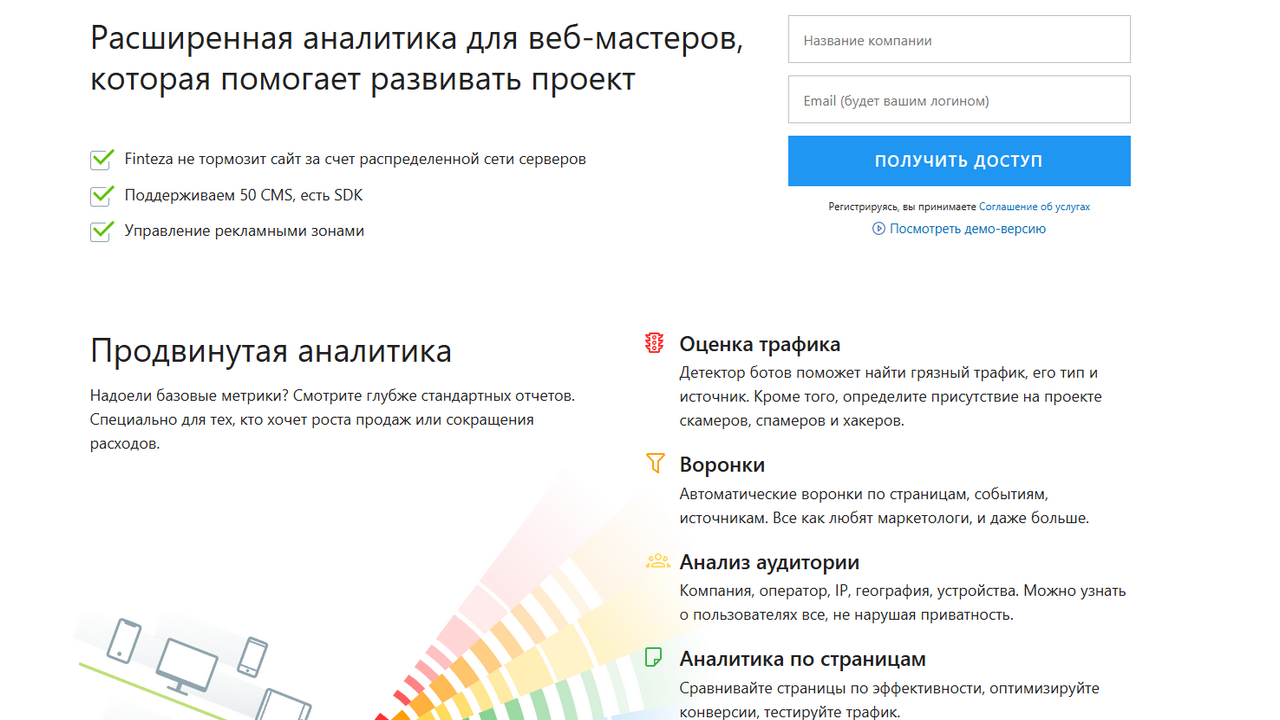Image resolution: width=1280 pixels, height=720 pixels.
Task: Click the yellow funnel icon by Воронки
Action: (655, 463)
